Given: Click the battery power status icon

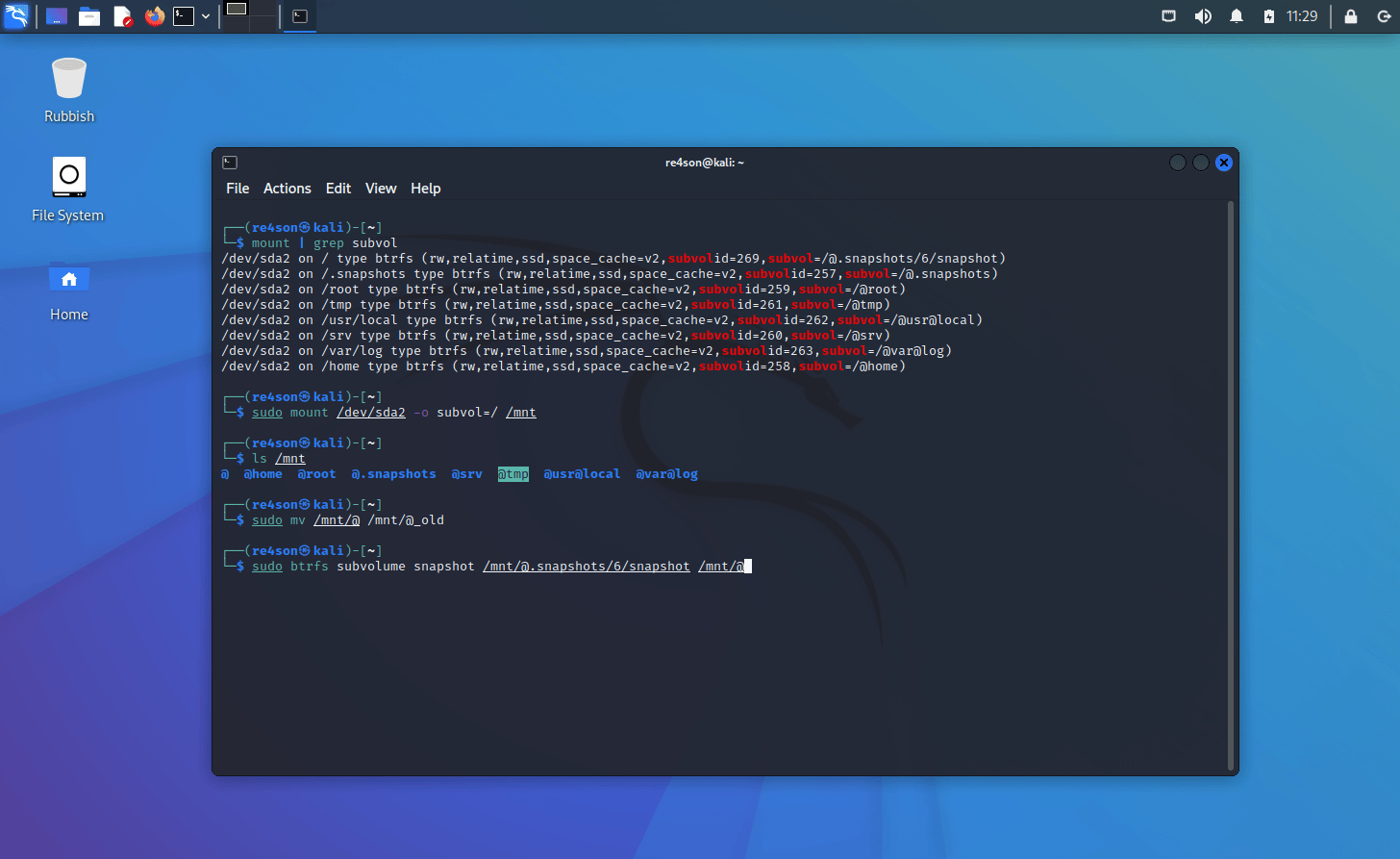Looking at the screenshot, I should 1268,16.
